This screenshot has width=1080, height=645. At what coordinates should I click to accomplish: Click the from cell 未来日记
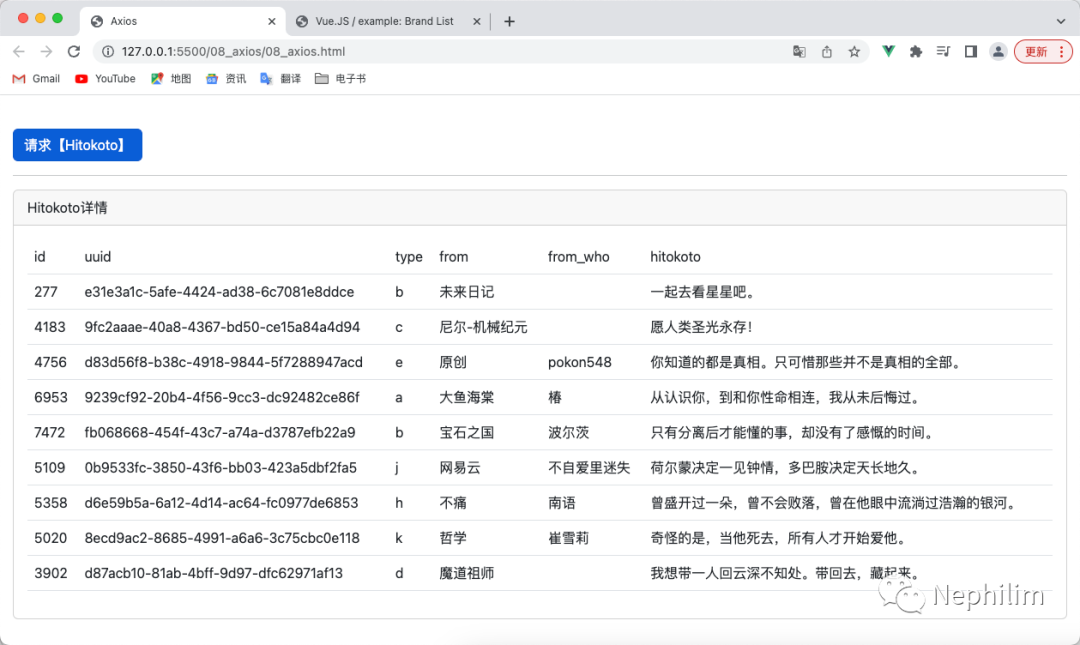click(x=466, y=292)
